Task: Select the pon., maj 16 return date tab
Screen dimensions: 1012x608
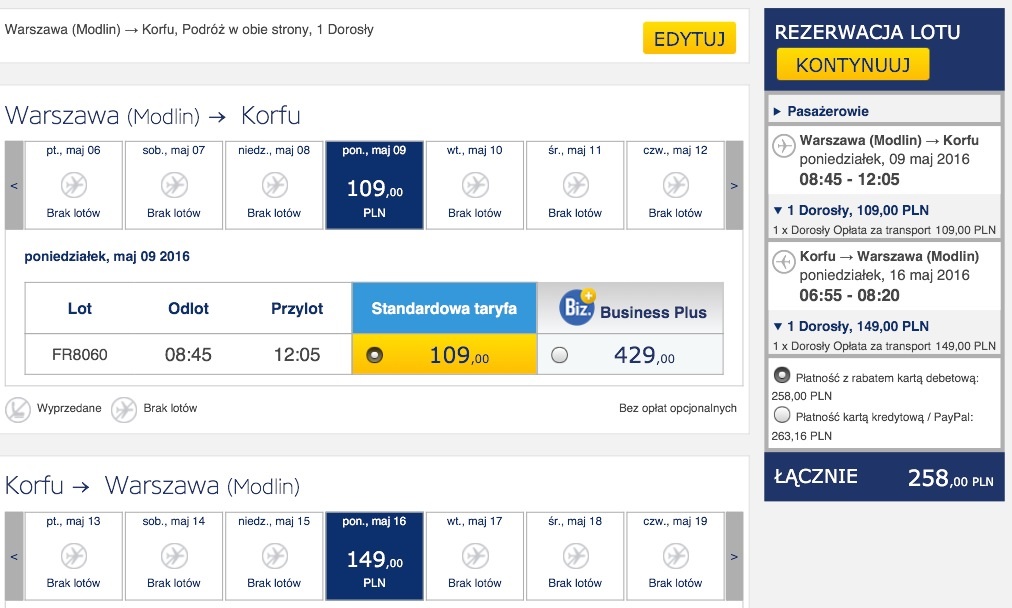Action: [374, 556]
